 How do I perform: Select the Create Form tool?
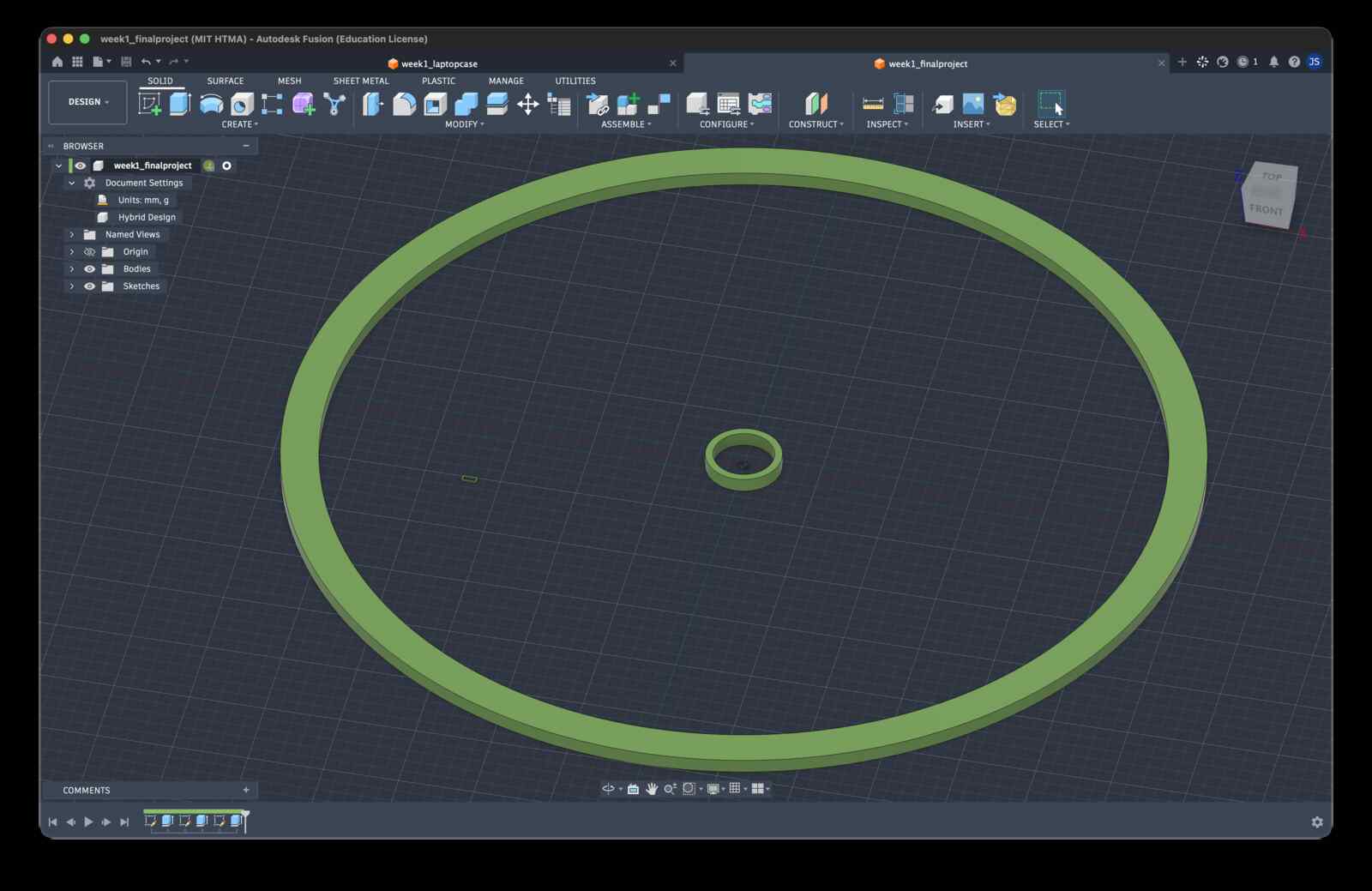point(304,104)
